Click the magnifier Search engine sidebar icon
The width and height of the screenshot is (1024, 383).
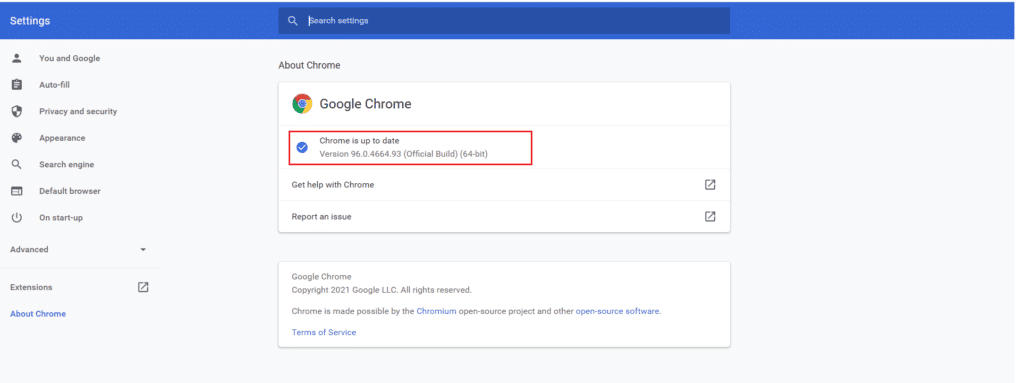click(17, 165)
